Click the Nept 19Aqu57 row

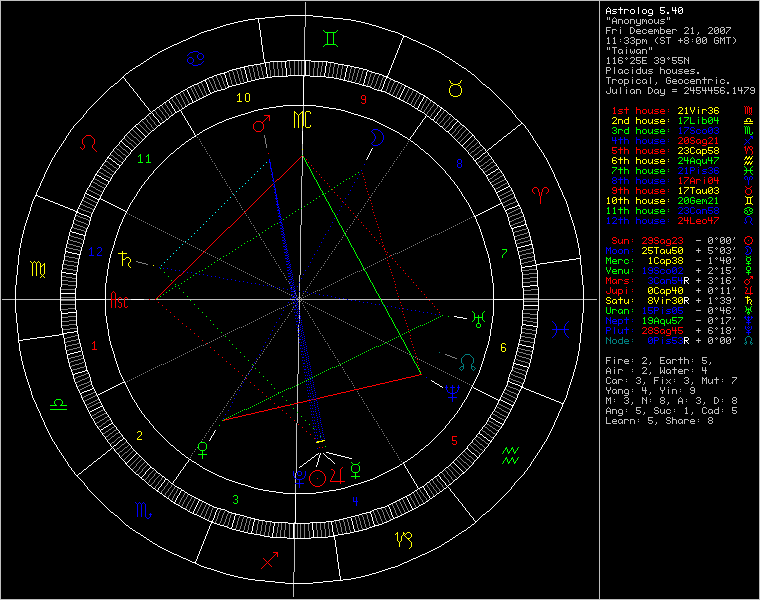point(680,321)
